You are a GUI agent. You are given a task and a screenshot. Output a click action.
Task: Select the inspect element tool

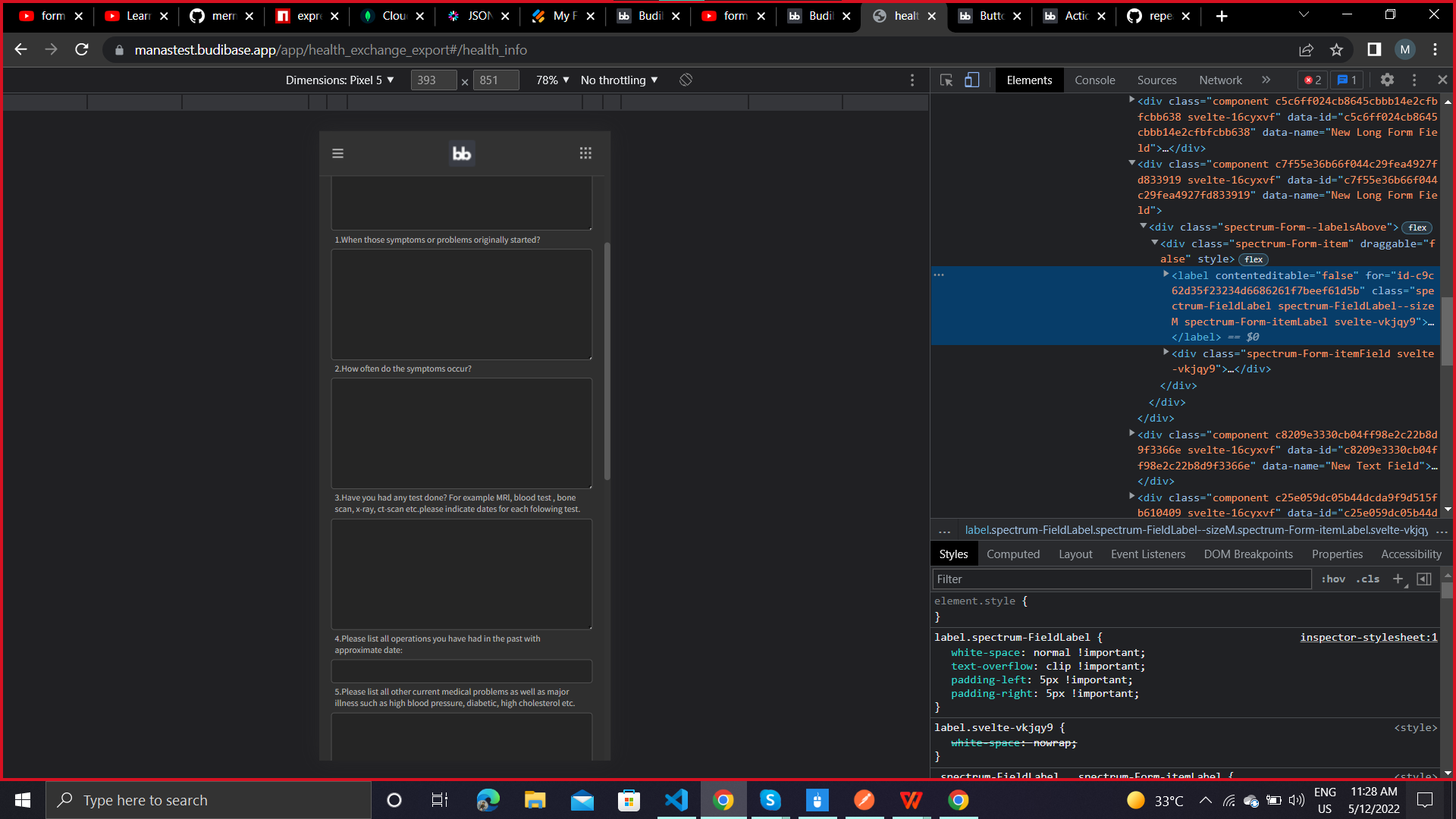[946, 80]
